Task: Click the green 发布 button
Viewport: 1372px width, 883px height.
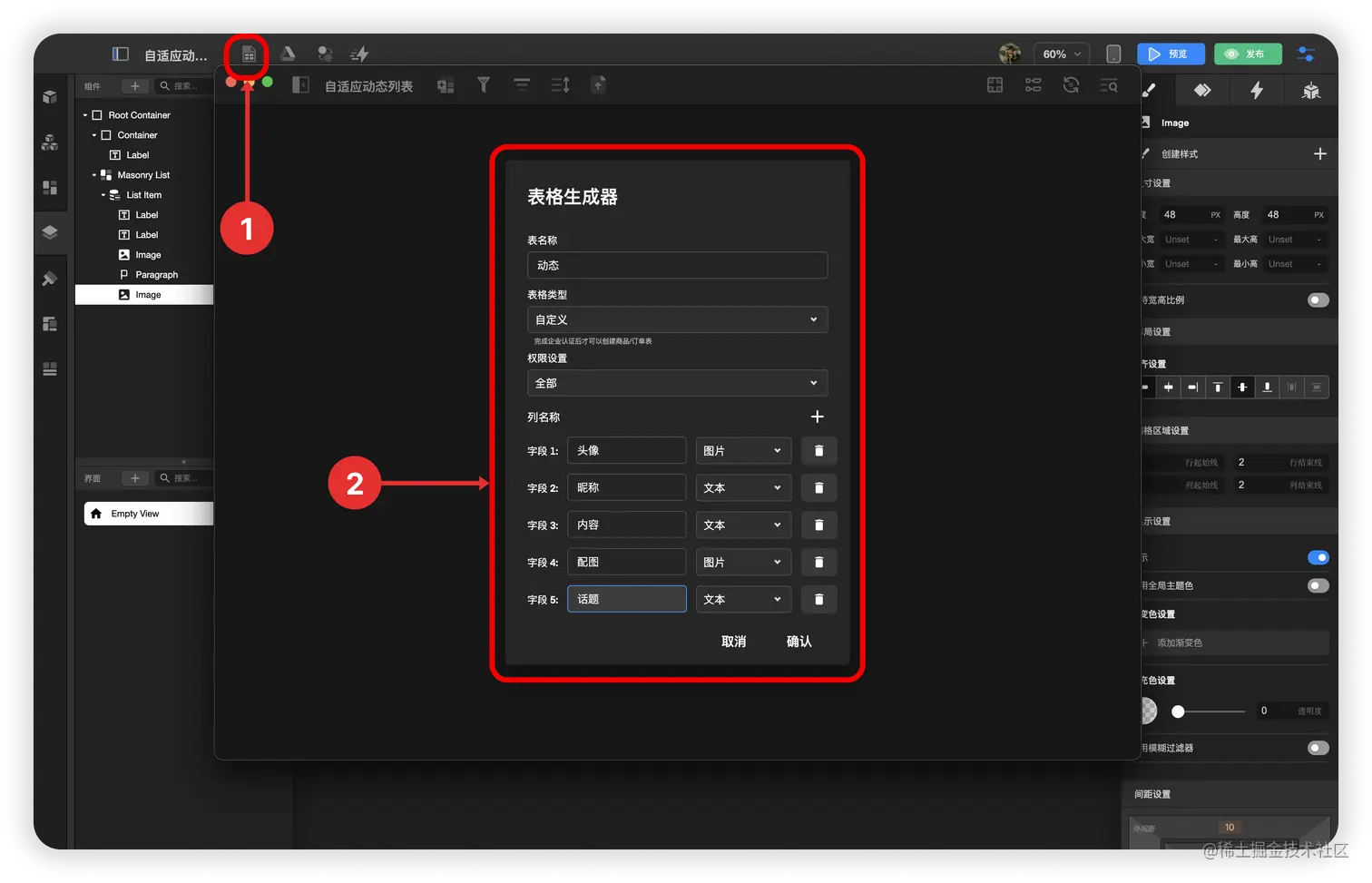Action: [1249, 54]
